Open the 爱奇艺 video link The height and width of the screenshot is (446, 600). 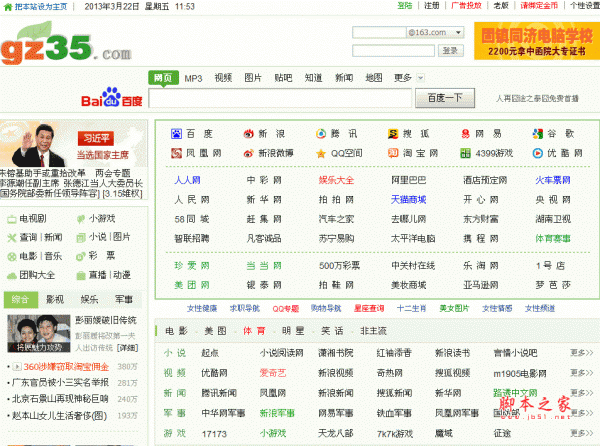click(x=273, y=373)
